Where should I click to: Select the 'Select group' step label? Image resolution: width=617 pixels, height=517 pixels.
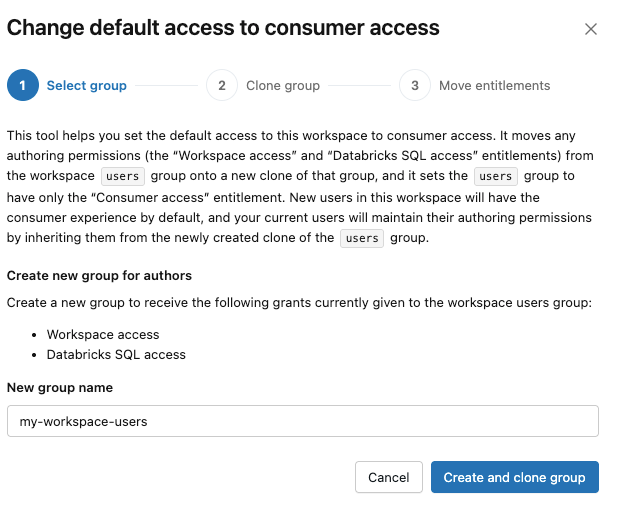click(x=87, y=85)
